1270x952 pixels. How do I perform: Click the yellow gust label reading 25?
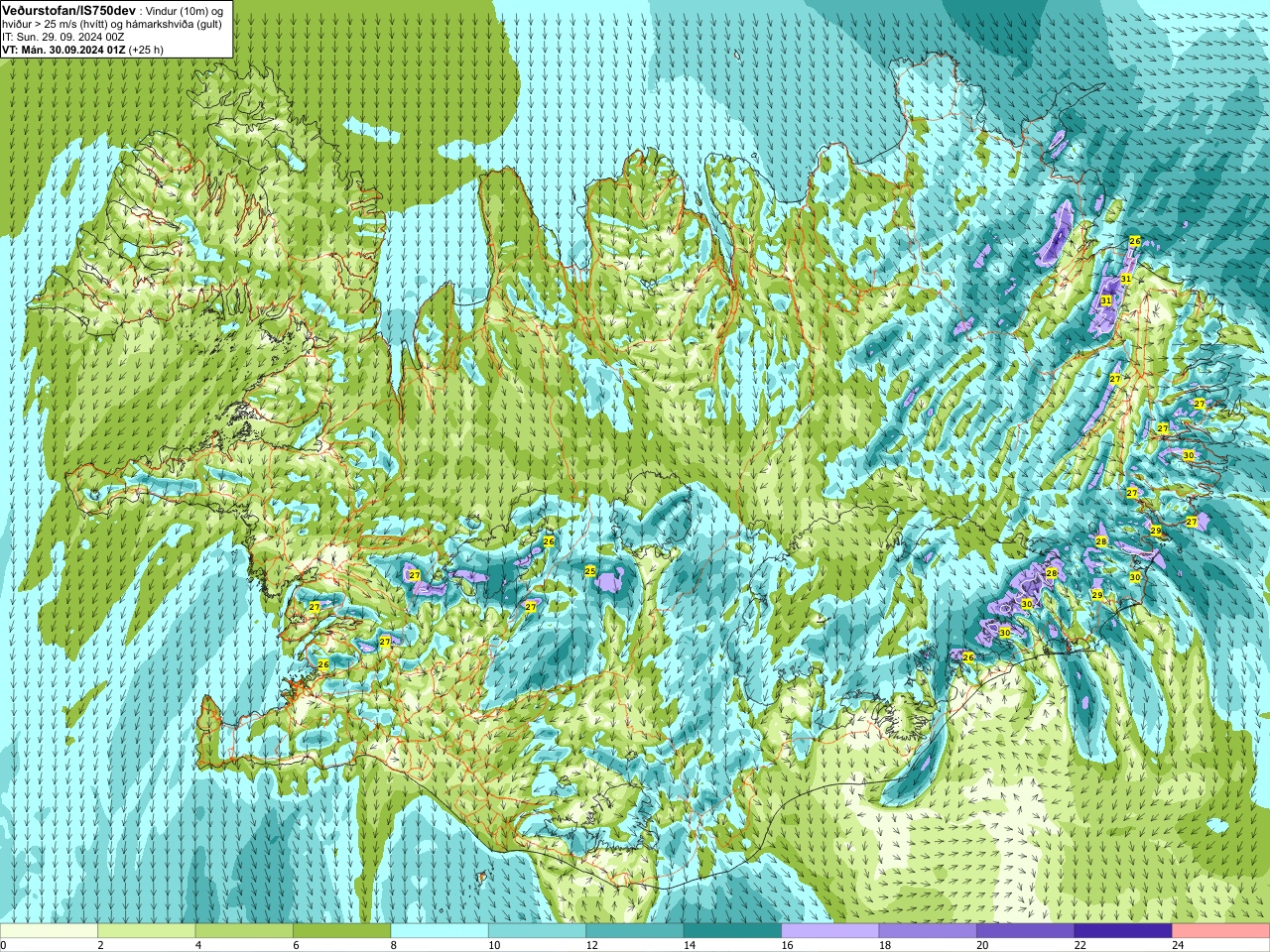590,571
